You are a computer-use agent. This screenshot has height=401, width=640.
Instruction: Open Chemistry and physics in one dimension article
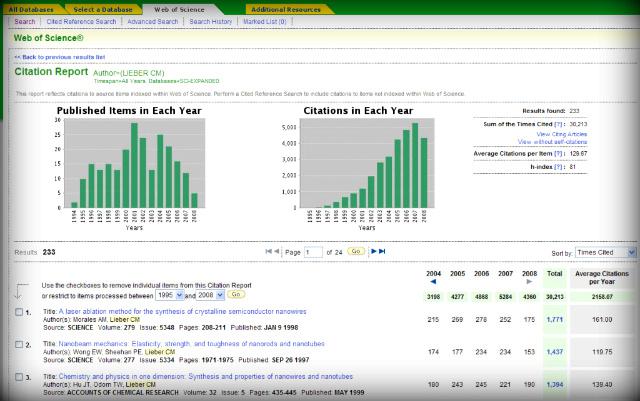pos(206,376)
